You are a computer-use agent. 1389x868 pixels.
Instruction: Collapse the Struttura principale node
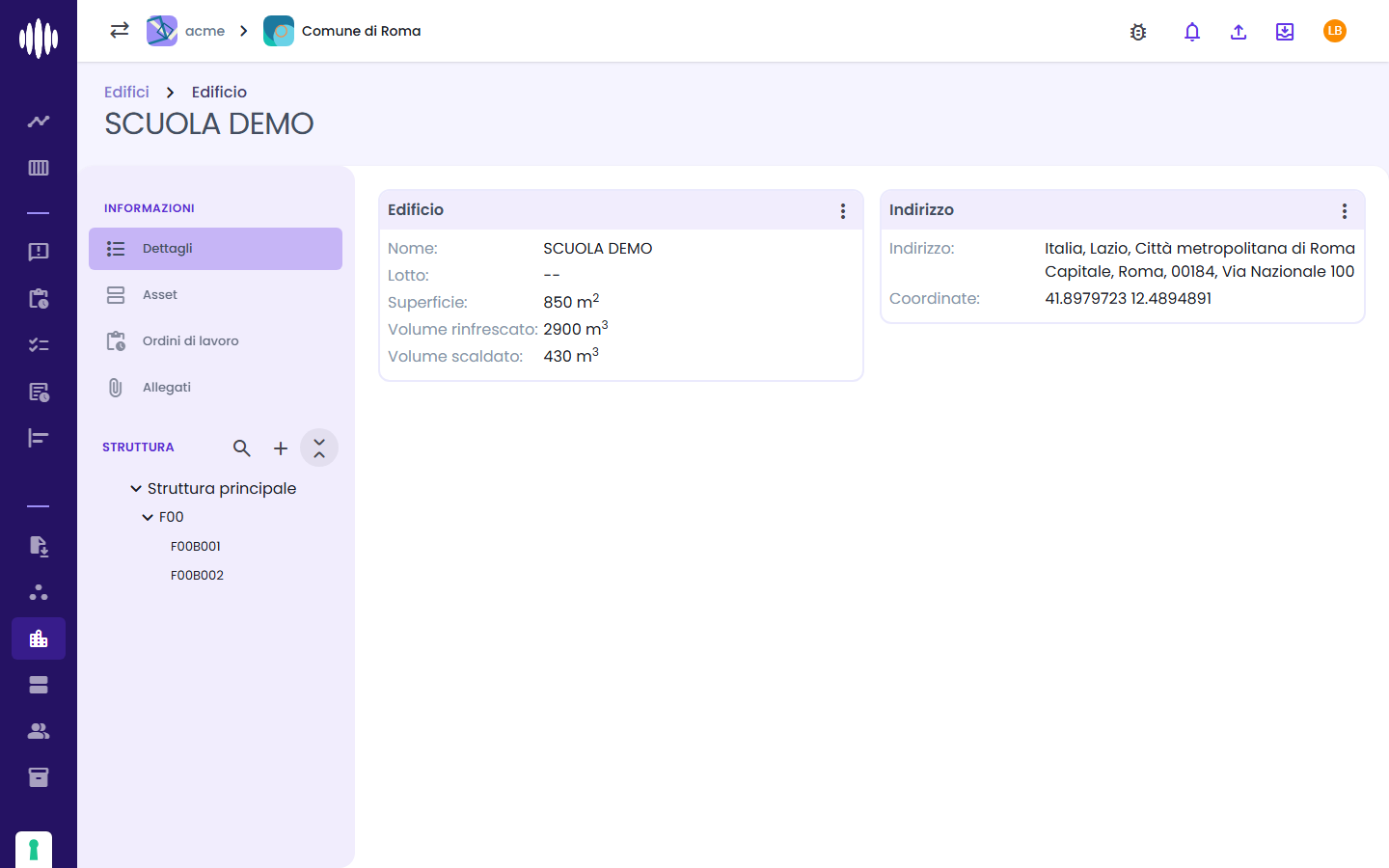point(136,489)
